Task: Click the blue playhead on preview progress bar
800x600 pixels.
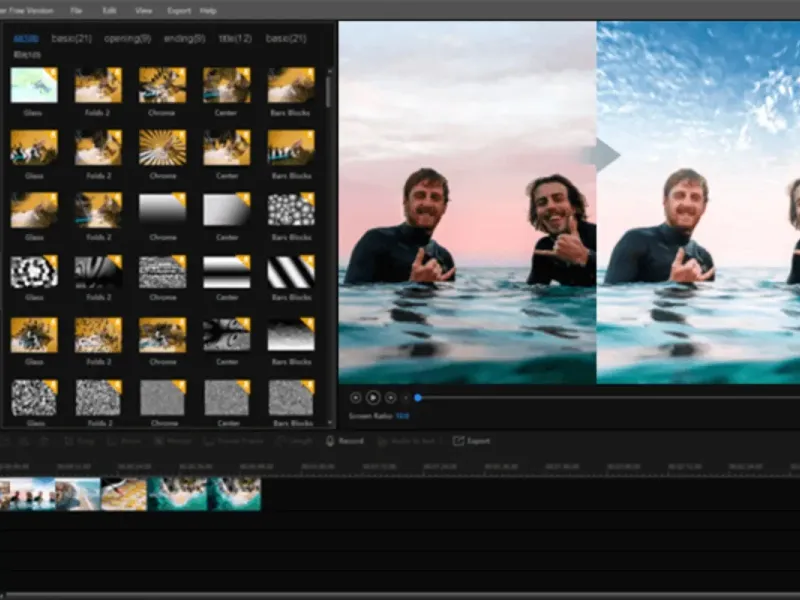Action: (x=418, y=398)
